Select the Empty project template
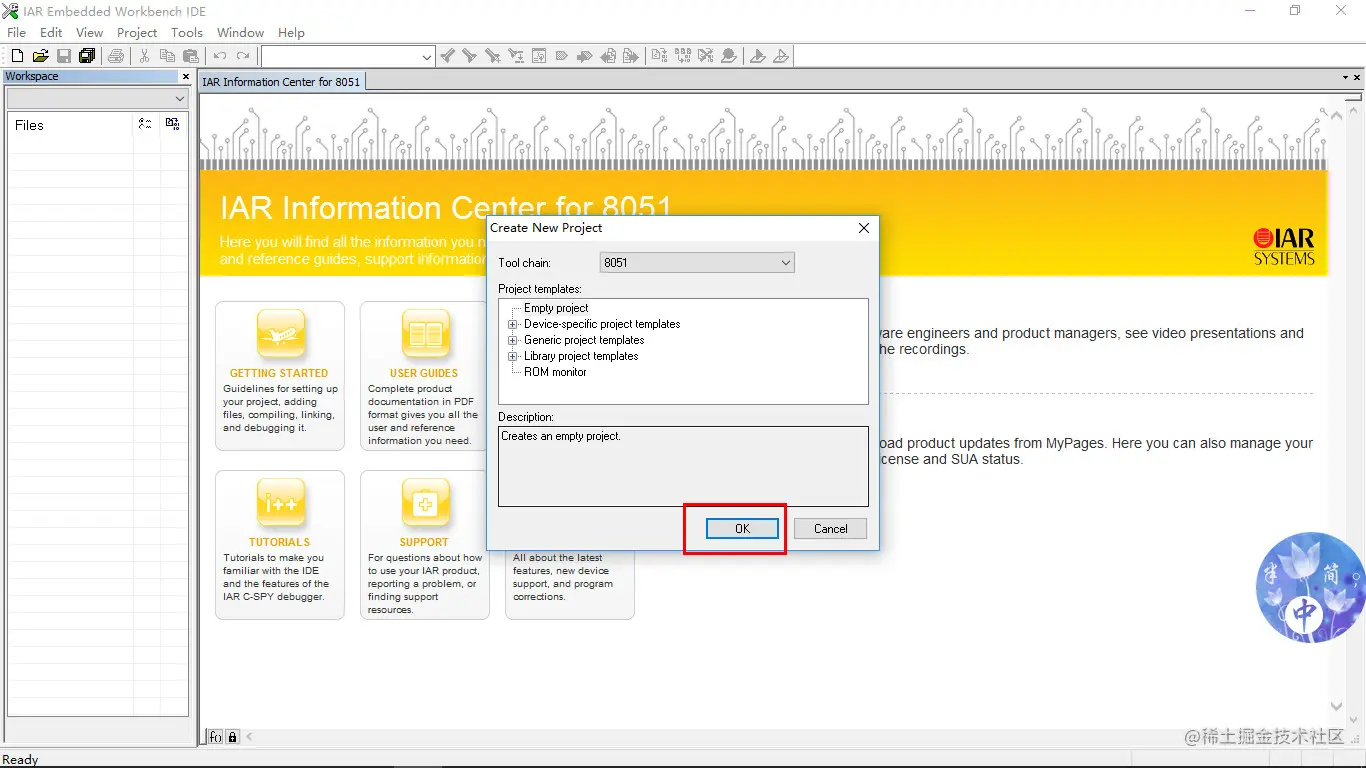Screen dimensions: 1366x768 pyautogui.click(x=556, y=308)
